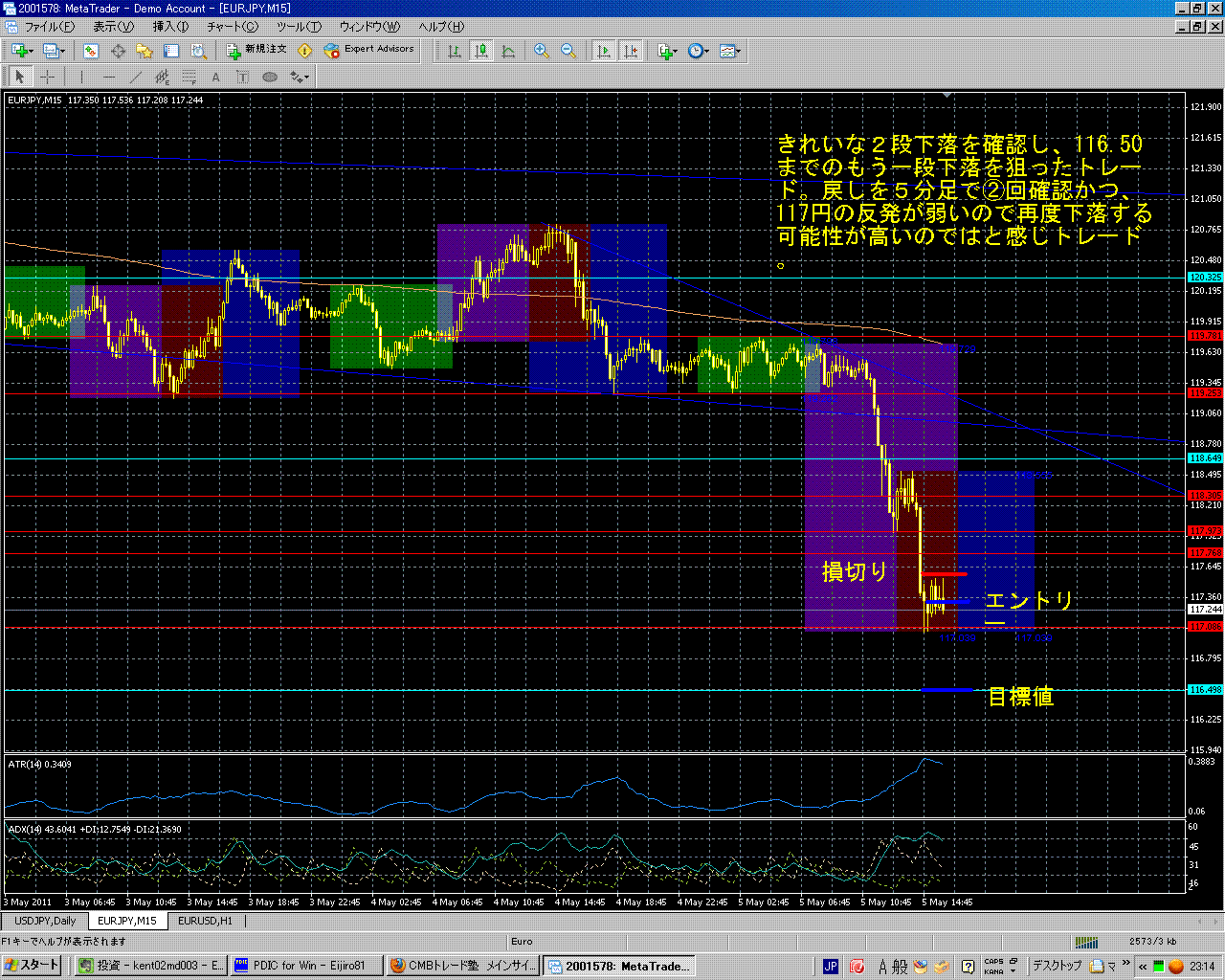The height and width of the screenshot is (980, 1225).
Task: Click the zoom out magnifier icon
Action: click(x=568, y=51)
